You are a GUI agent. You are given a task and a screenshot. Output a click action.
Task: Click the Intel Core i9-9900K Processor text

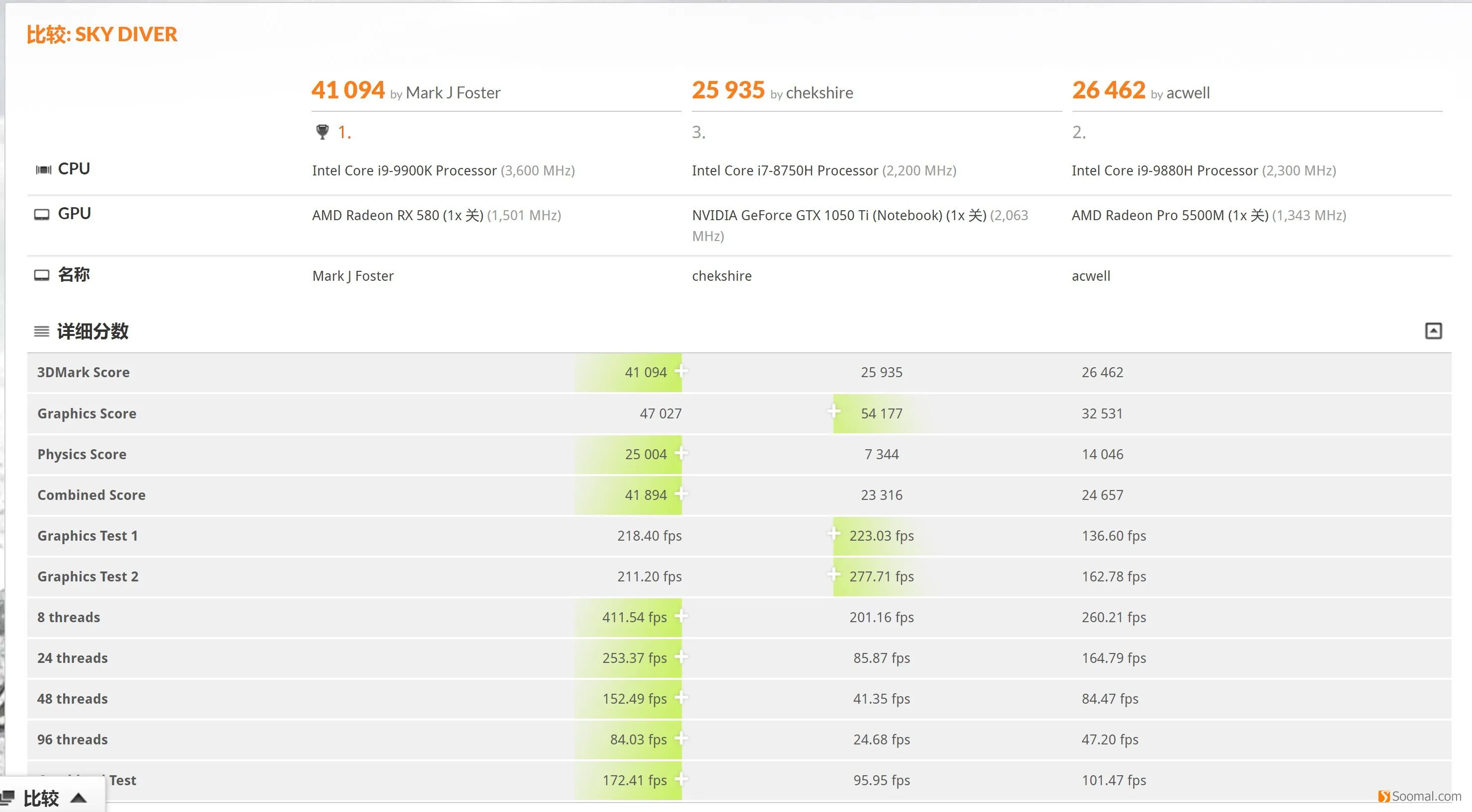click(404, 170)
